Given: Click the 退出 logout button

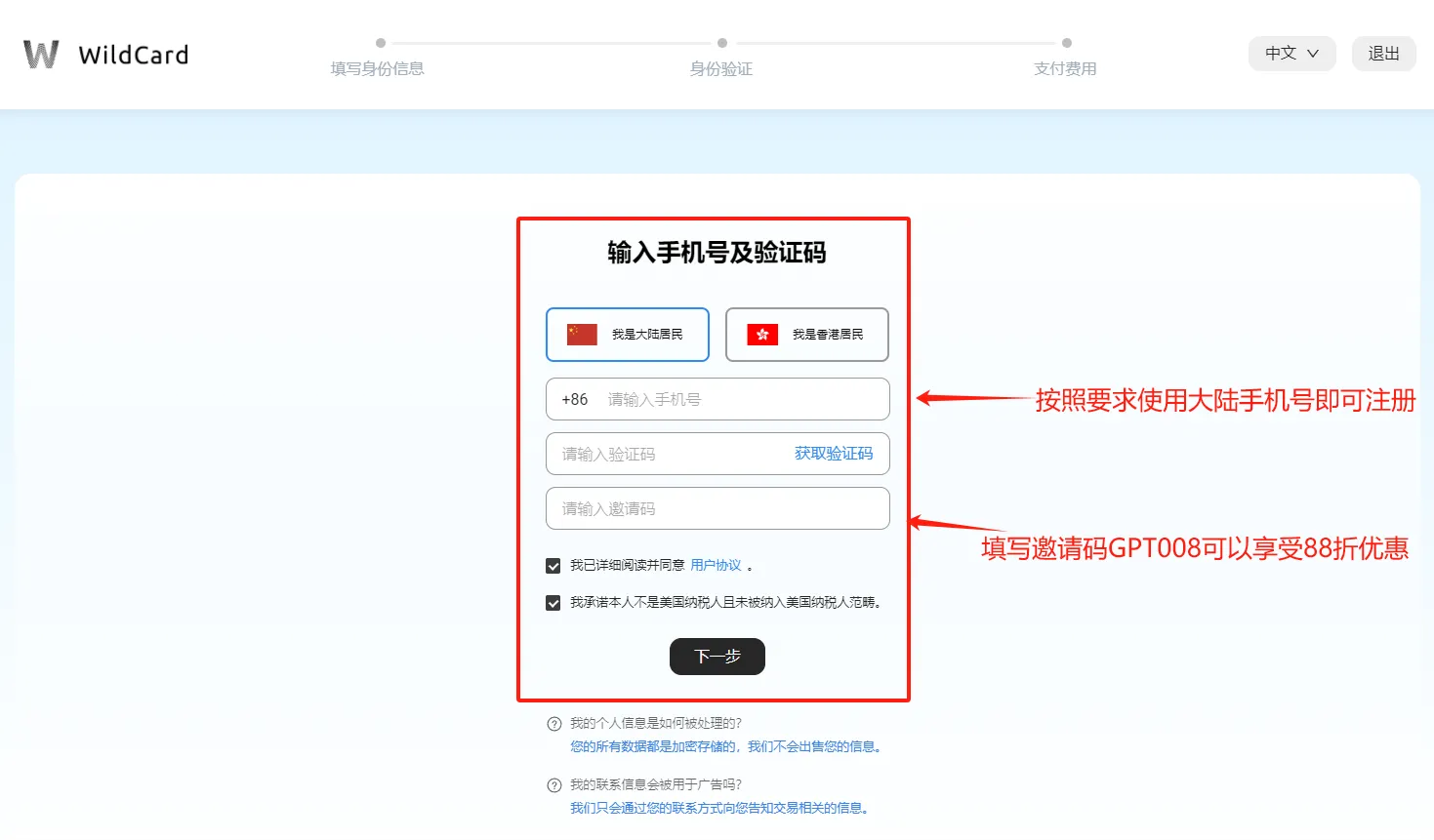Looking at the screenshot, I should (x=1383, y=54).
